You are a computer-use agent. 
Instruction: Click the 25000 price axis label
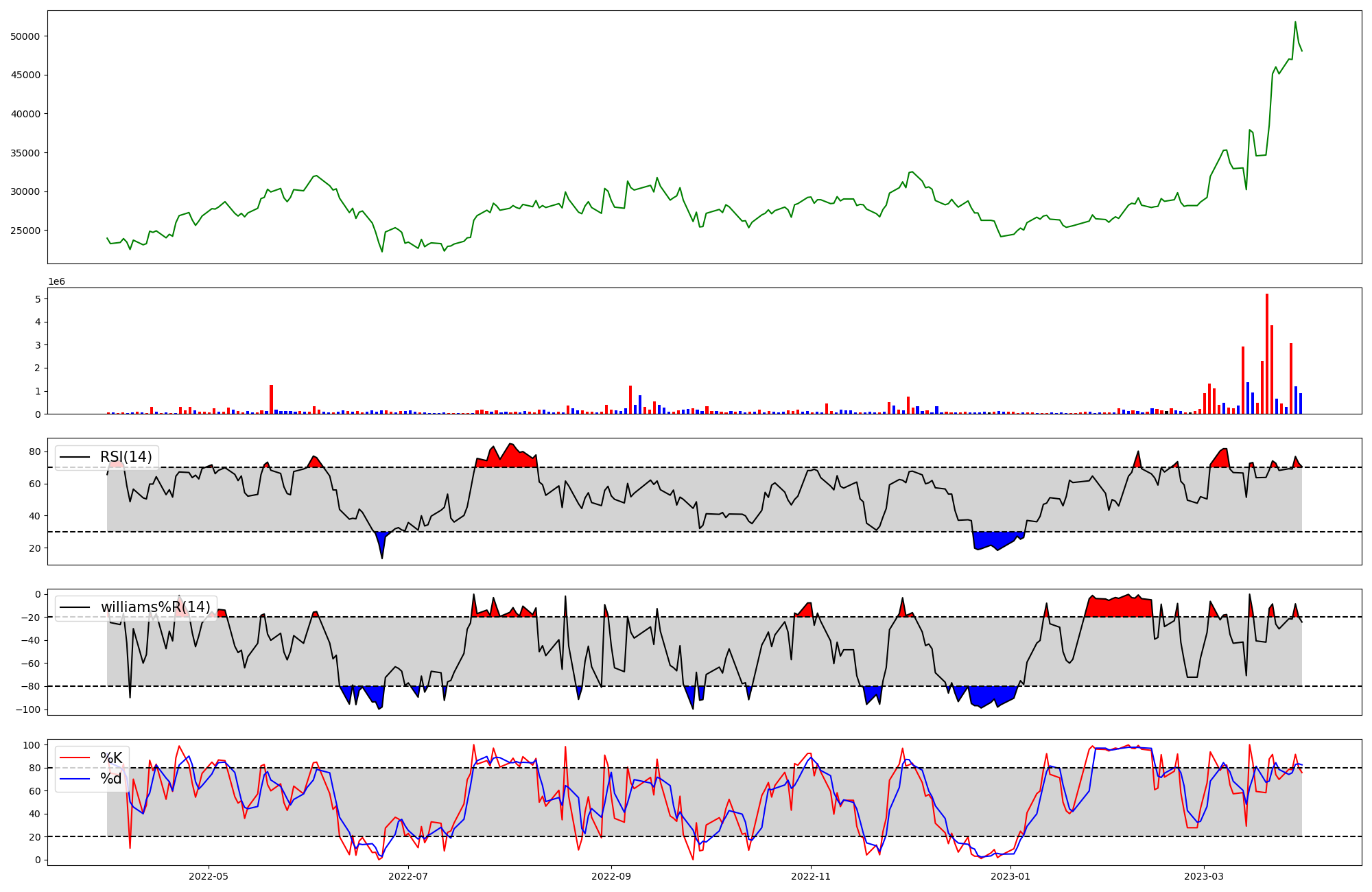(x=25, y=231)
